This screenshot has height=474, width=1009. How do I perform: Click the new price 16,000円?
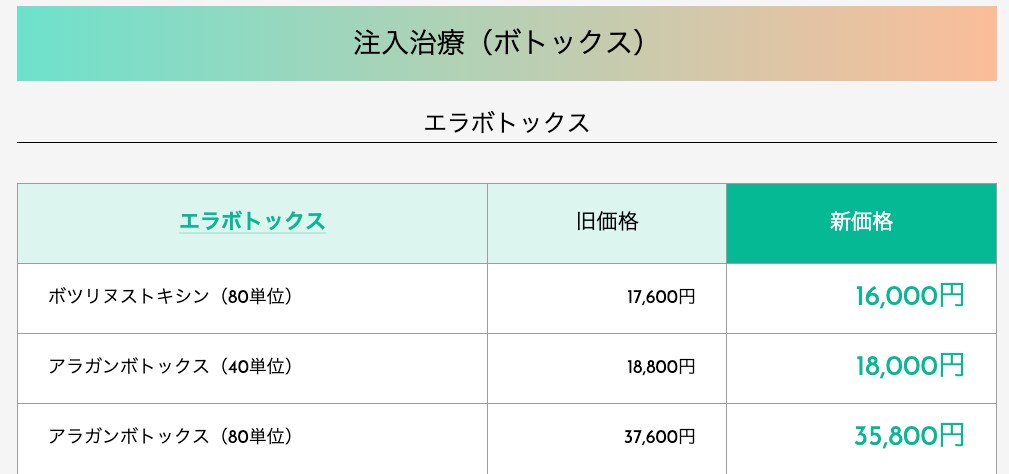910,296
